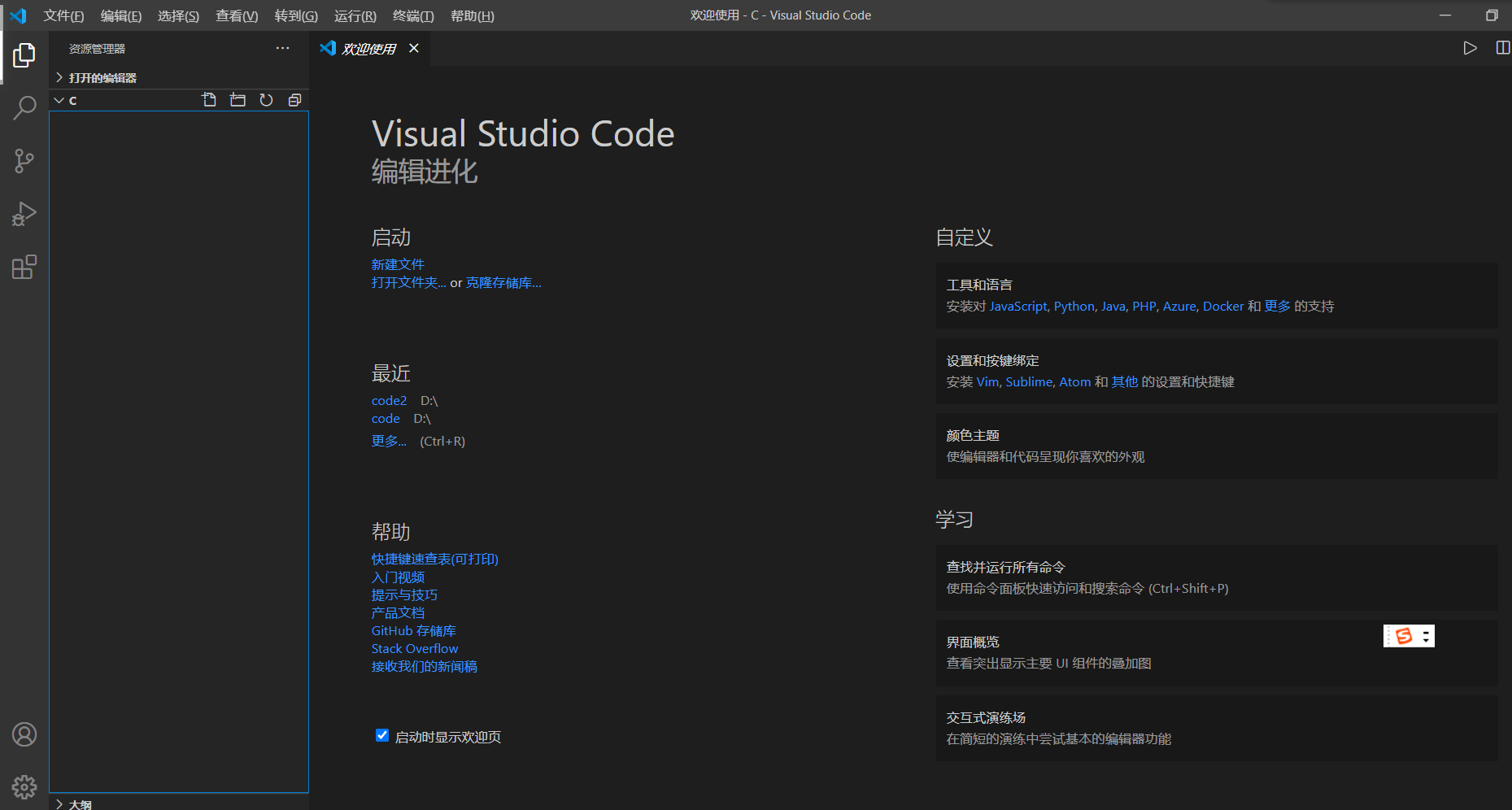Image resolution: width=1512 pixels, height=810 pixels.
Task: Expand the 打开的编辑器 section
Action: tap(178, 77)
